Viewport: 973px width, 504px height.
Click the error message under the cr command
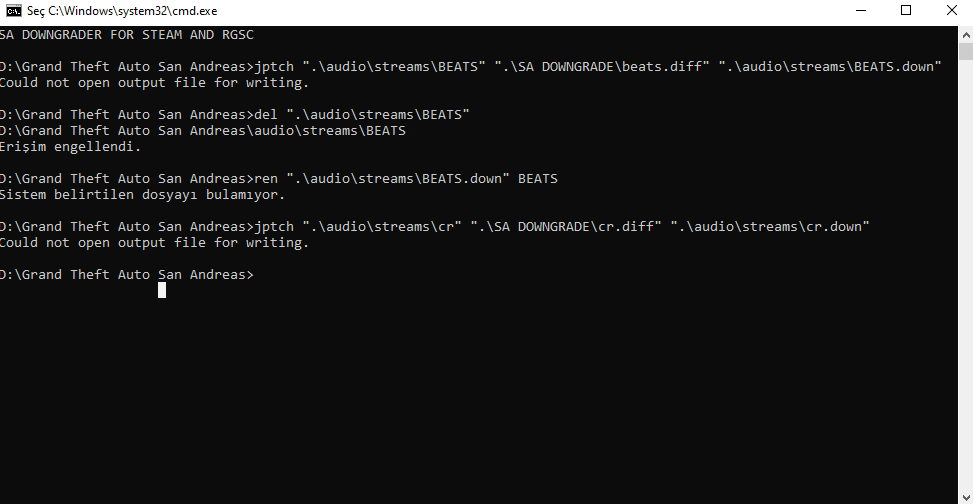[x=155, y=243]
